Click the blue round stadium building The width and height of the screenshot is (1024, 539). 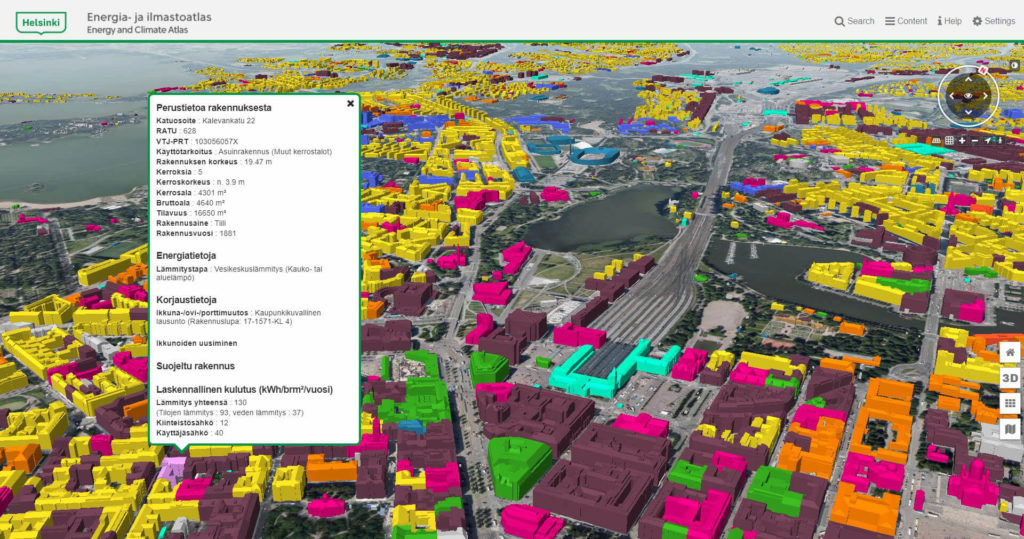(x=594, y=155)
